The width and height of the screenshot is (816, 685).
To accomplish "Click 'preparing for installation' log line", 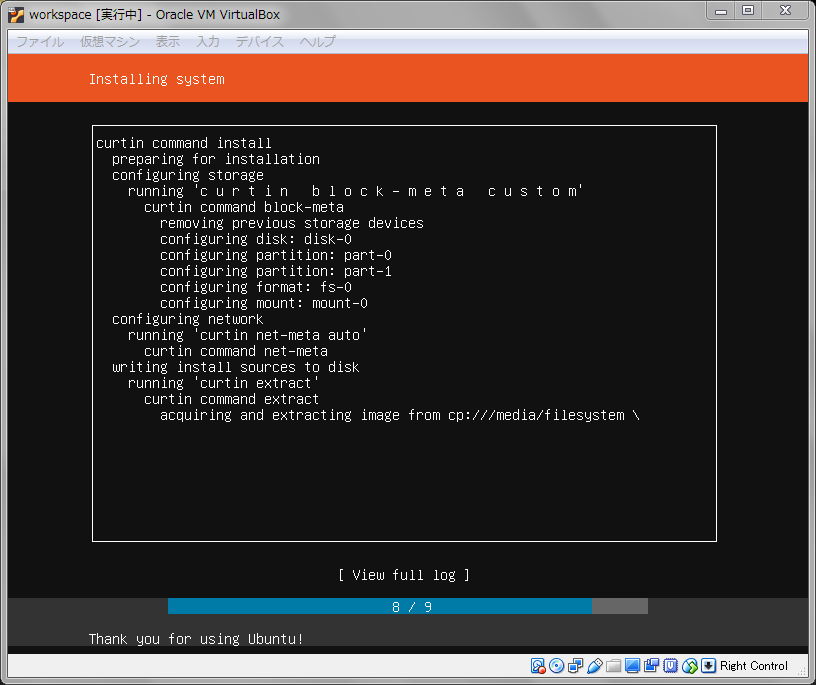I will [x=216, y=159].
